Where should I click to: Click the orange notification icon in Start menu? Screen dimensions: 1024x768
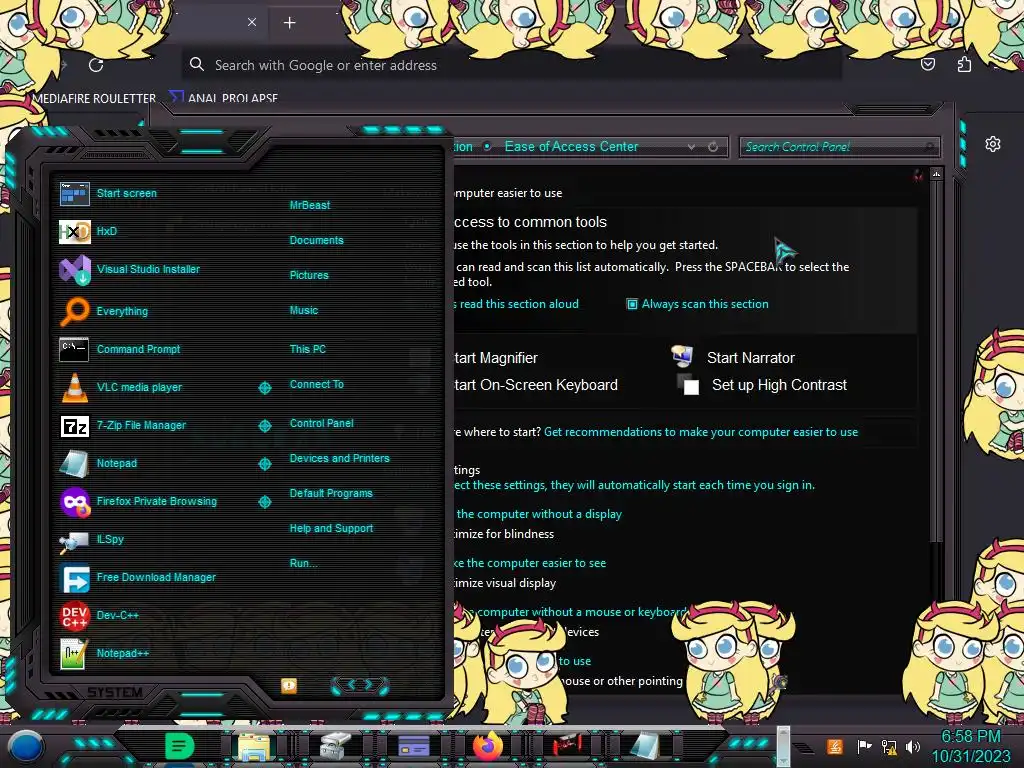coord(289,686)
